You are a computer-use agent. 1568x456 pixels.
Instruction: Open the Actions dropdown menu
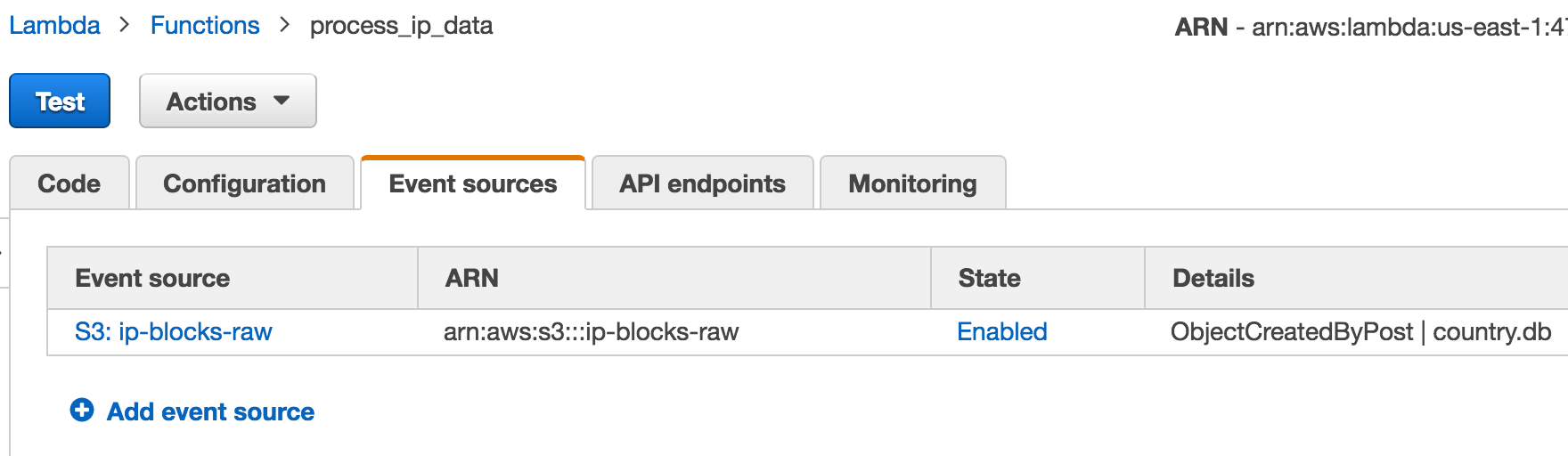coord(228,102)
